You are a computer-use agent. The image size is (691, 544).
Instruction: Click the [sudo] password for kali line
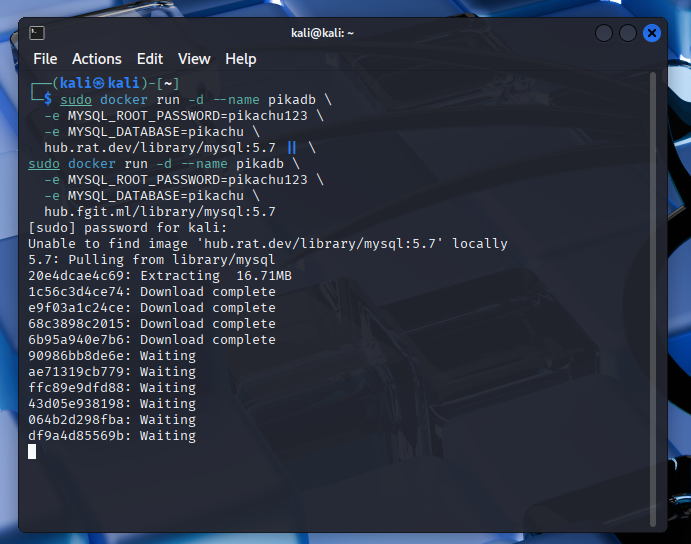coord(128,228)
